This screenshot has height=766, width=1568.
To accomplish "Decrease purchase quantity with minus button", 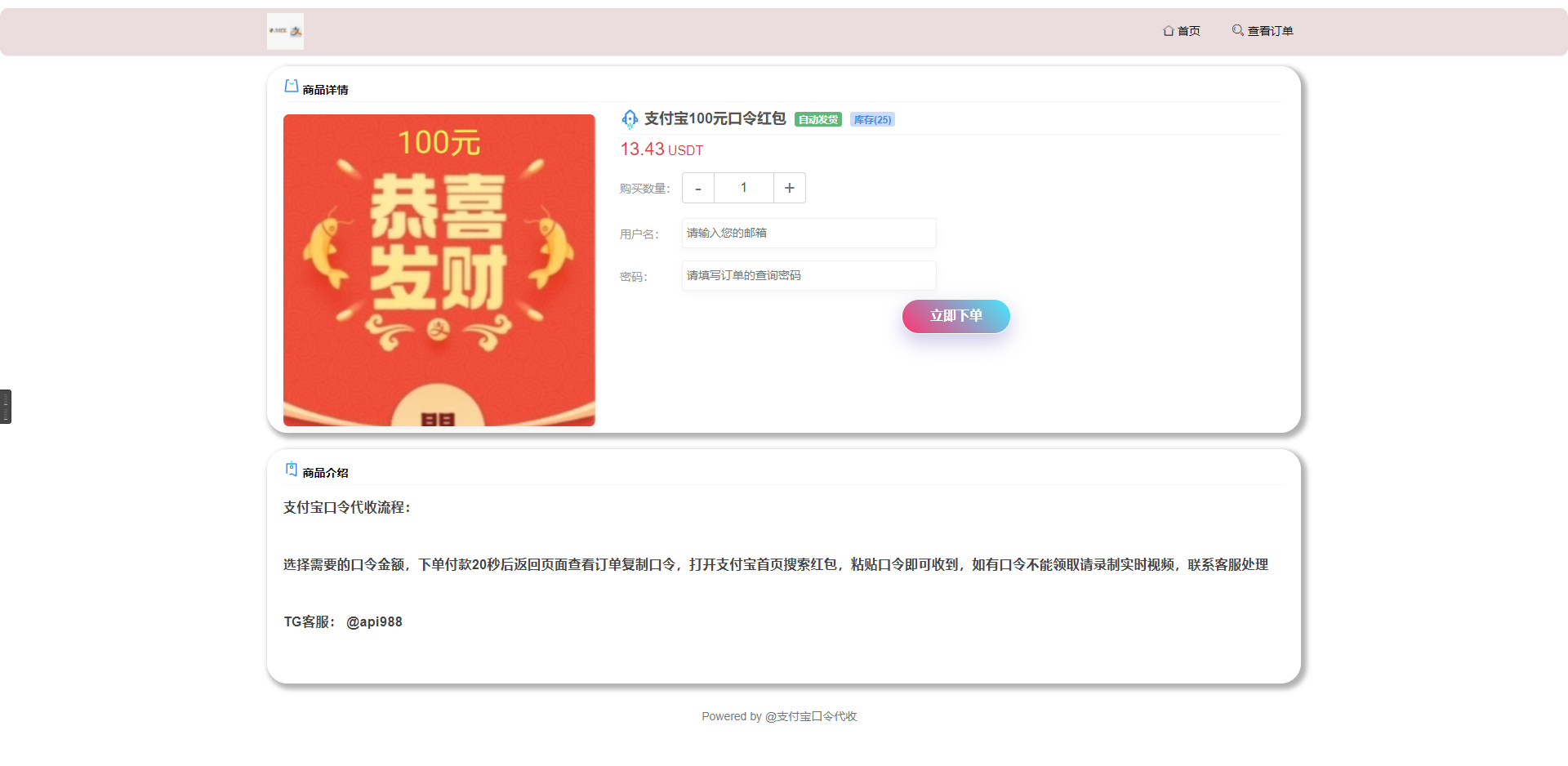I will click(x=698, y=188).
